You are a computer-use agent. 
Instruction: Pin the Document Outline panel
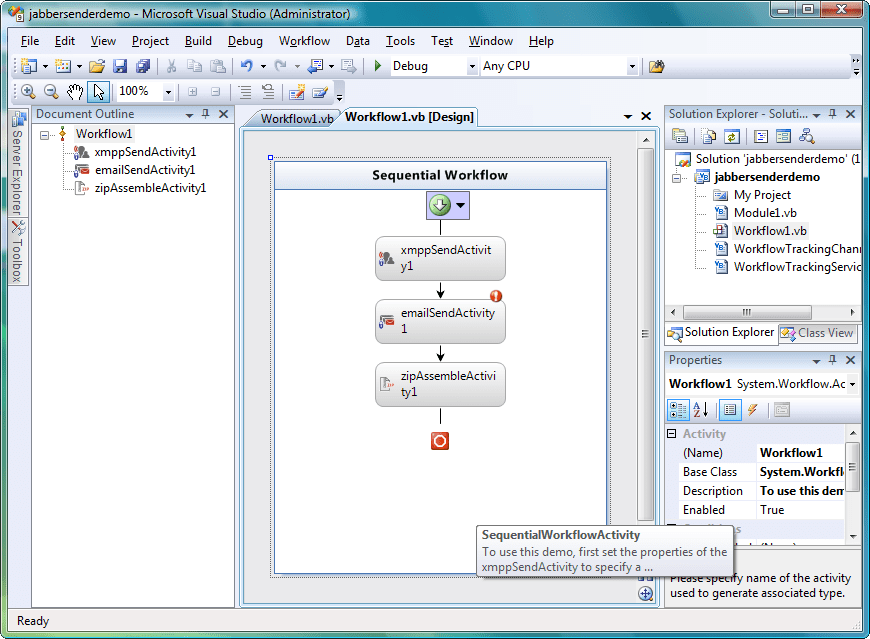(x=206, y=114)
